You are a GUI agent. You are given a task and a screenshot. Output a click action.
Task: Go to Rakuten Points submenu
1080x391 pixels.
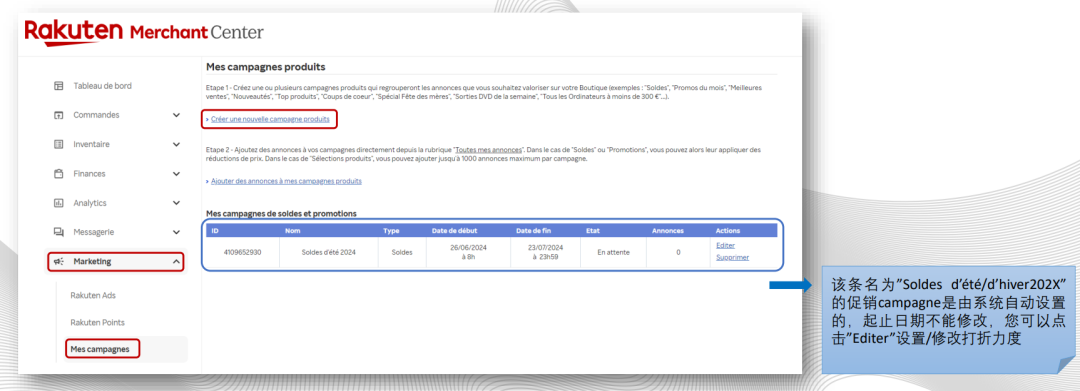pyautogui.click(x=97, y=322)
